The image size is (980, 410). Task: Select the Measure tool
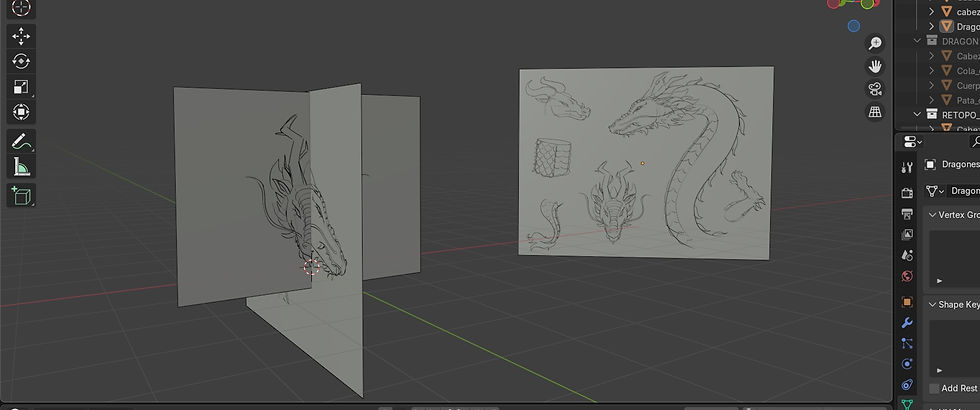point(21,167)
